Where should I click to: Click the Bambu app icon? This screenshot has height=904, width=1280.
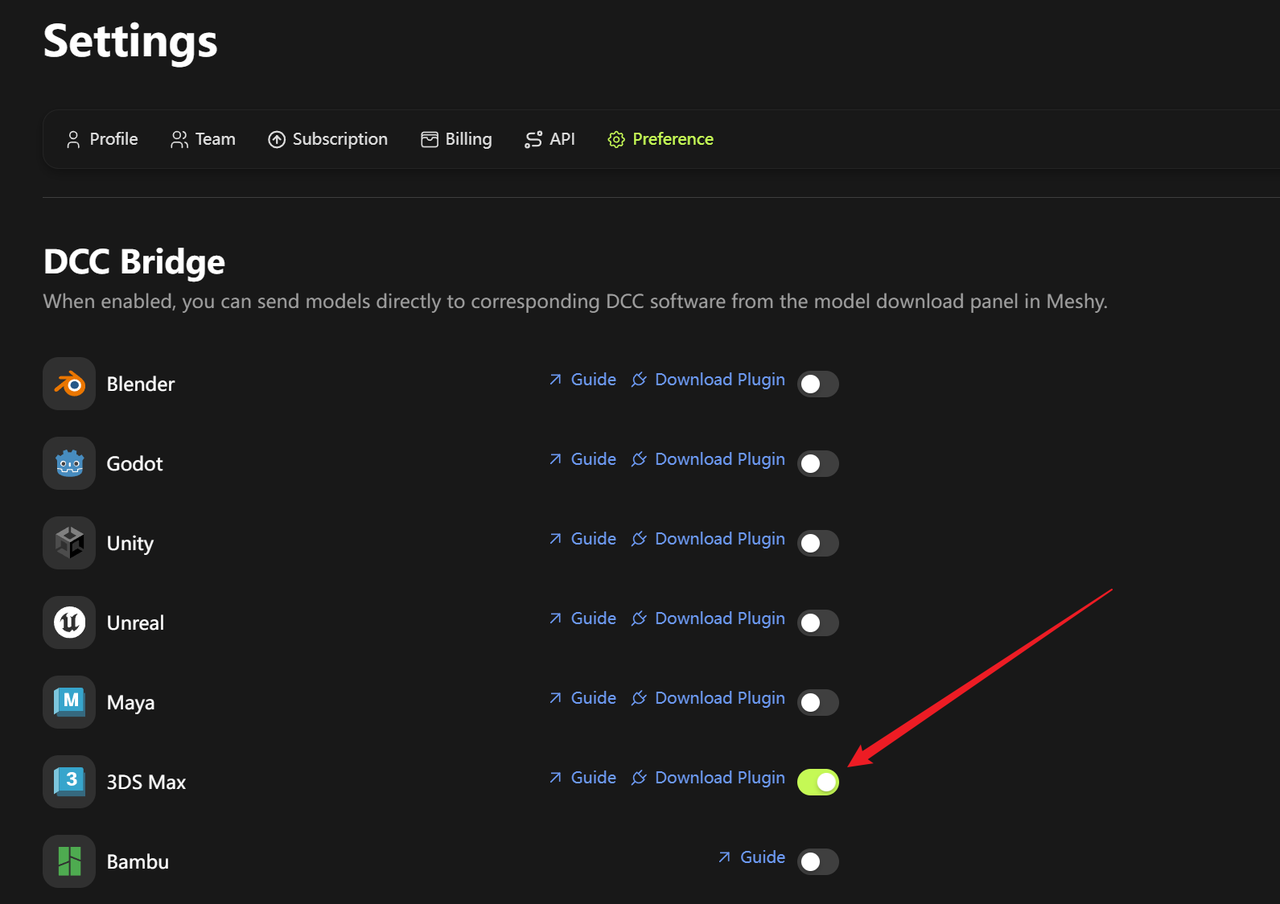69,861
